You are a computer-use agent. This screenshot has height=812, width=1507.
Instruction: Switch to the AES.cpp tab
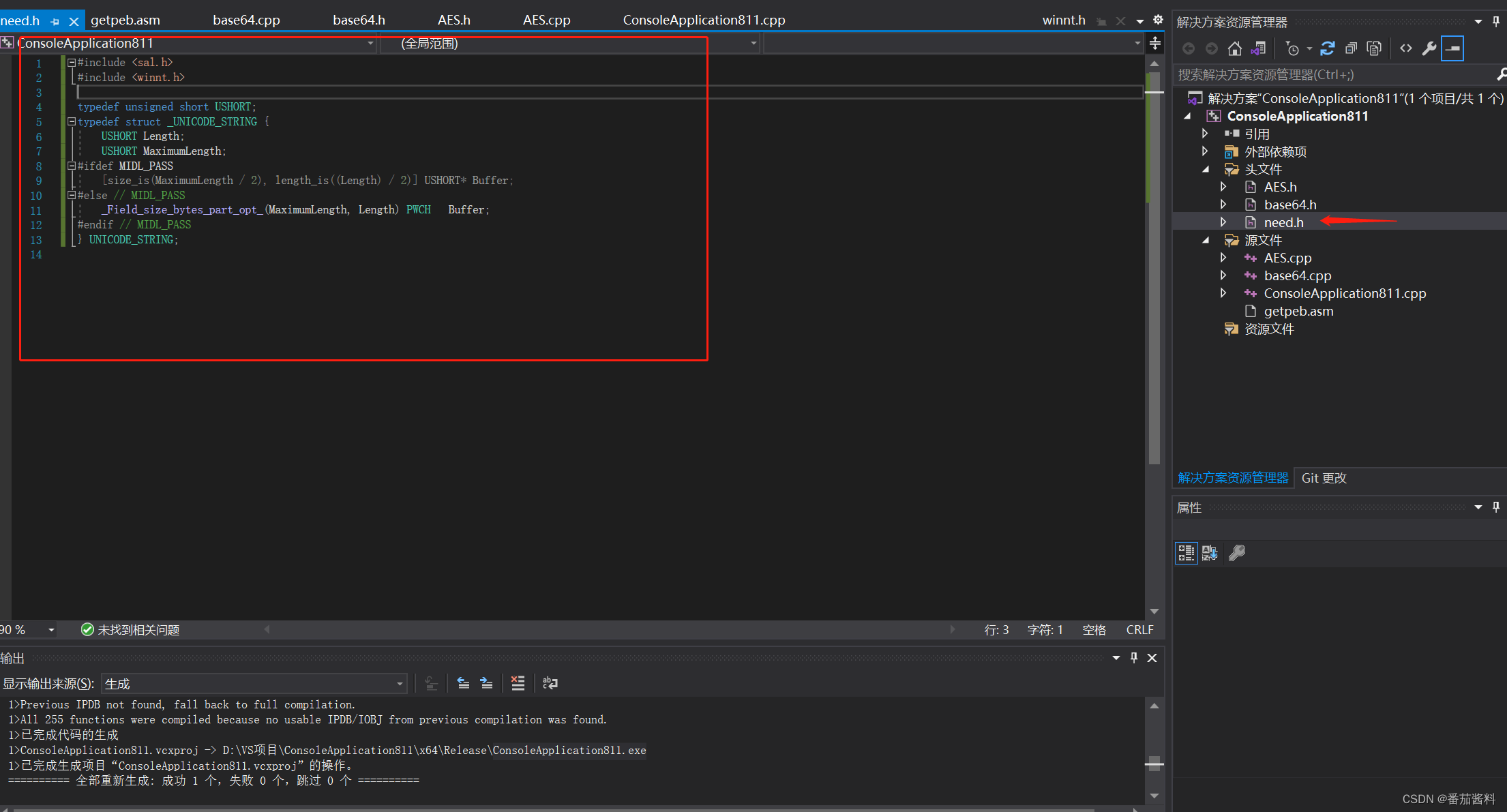click(546, 20)
